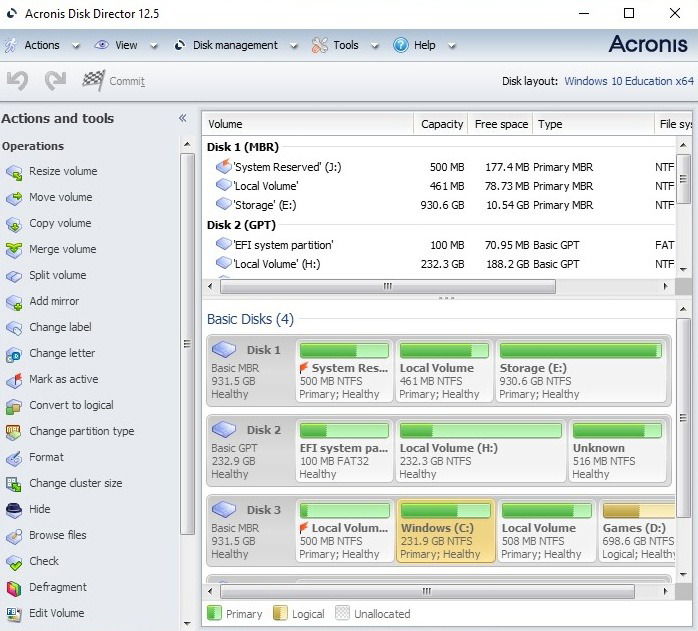Click the Disk 2 drive icon
The height and width of the screenshot is (631, 698).
click(224, 430)
